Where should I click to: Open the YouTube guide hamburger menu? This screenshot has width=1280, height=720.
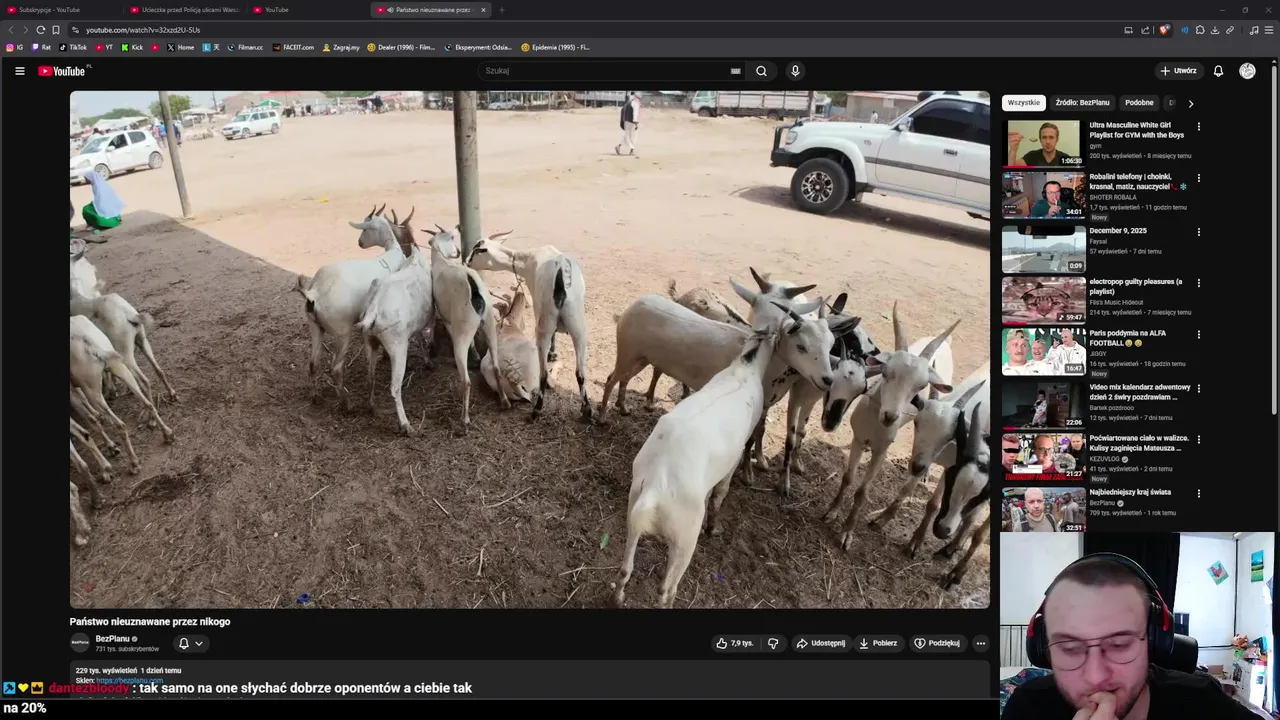click(x=19, y=71)
